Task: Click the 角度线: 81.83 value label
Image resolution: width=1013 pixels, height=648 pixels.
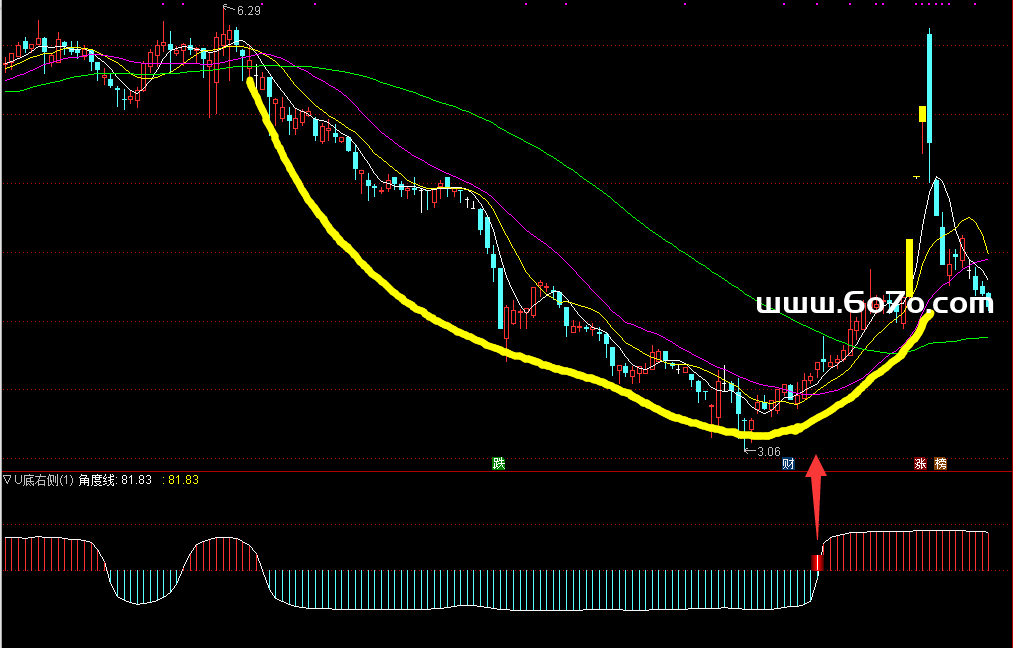Action: 115,480
